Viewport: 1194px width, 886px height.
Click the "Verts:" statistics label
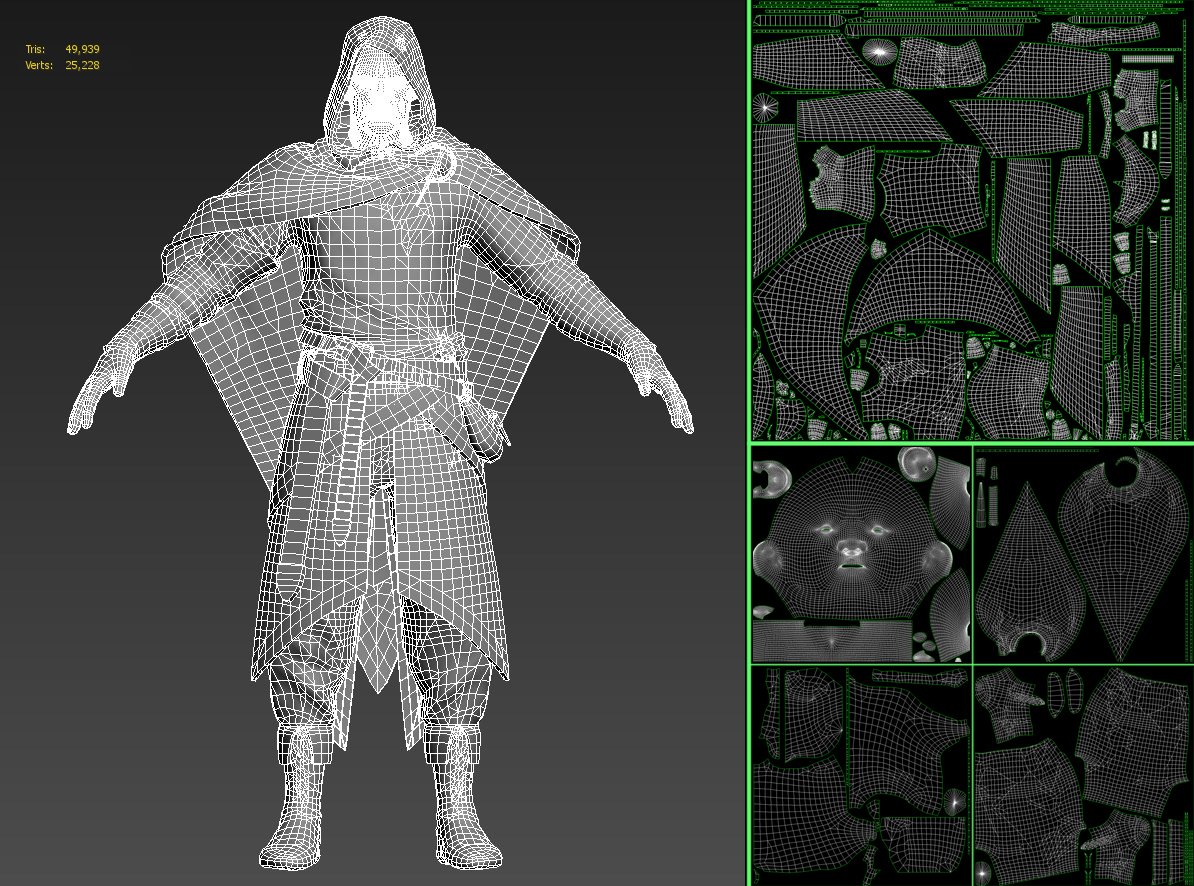[39, 65]
